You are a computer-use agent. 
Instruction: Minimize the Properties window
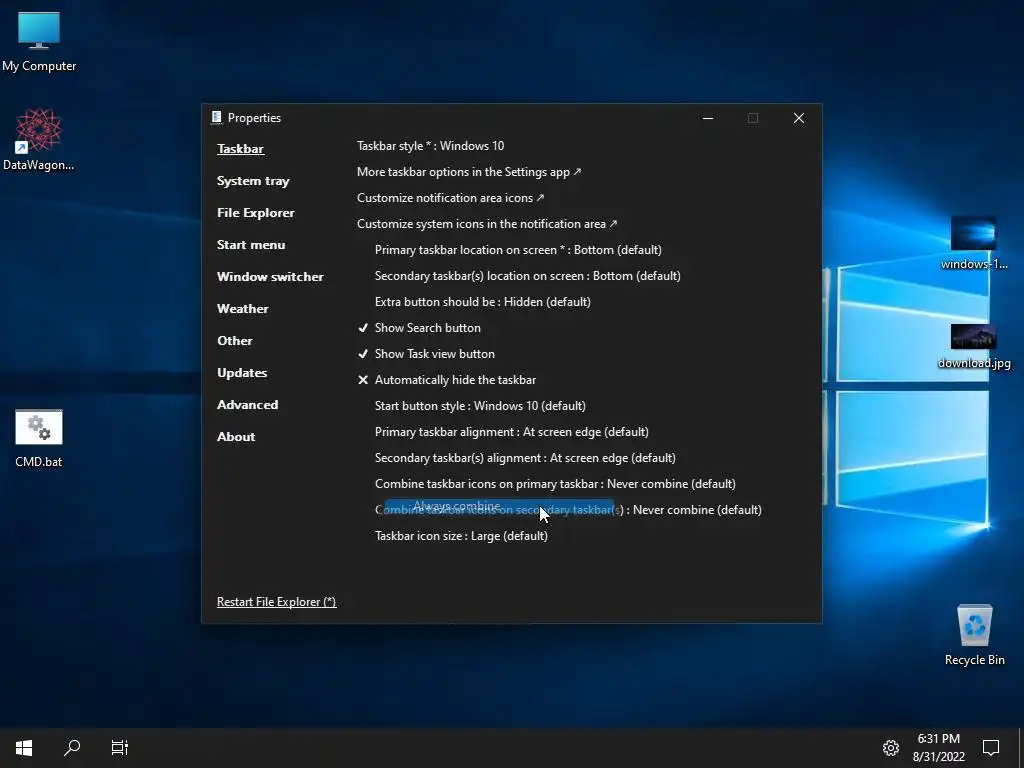coord(707,118)
